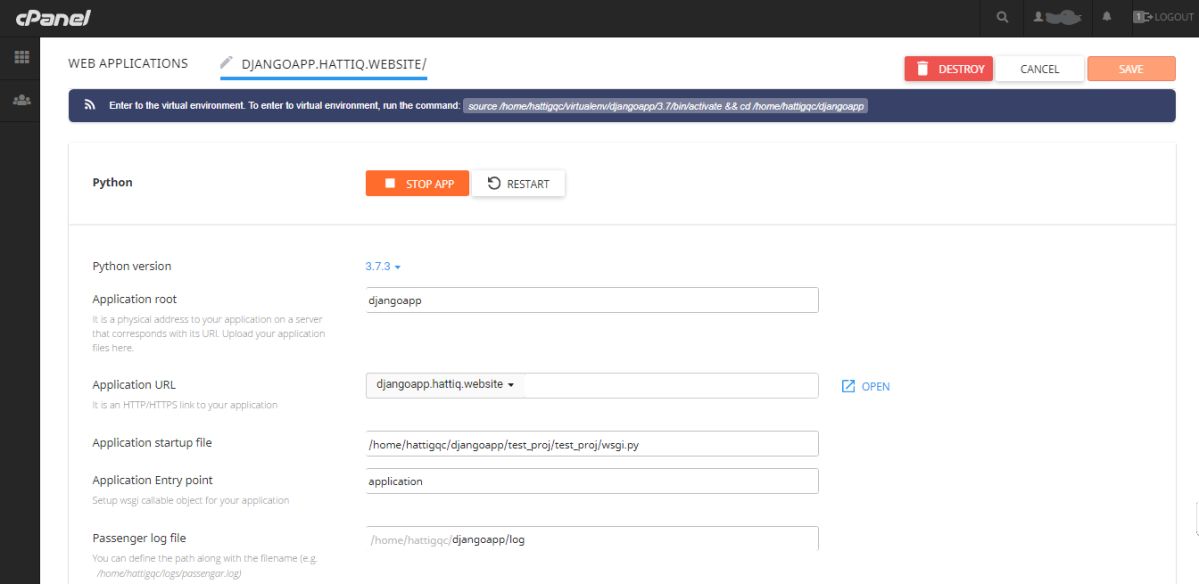The image size is (1199, 584).
Task: Click the Application root label
Action: coord(135,300)
